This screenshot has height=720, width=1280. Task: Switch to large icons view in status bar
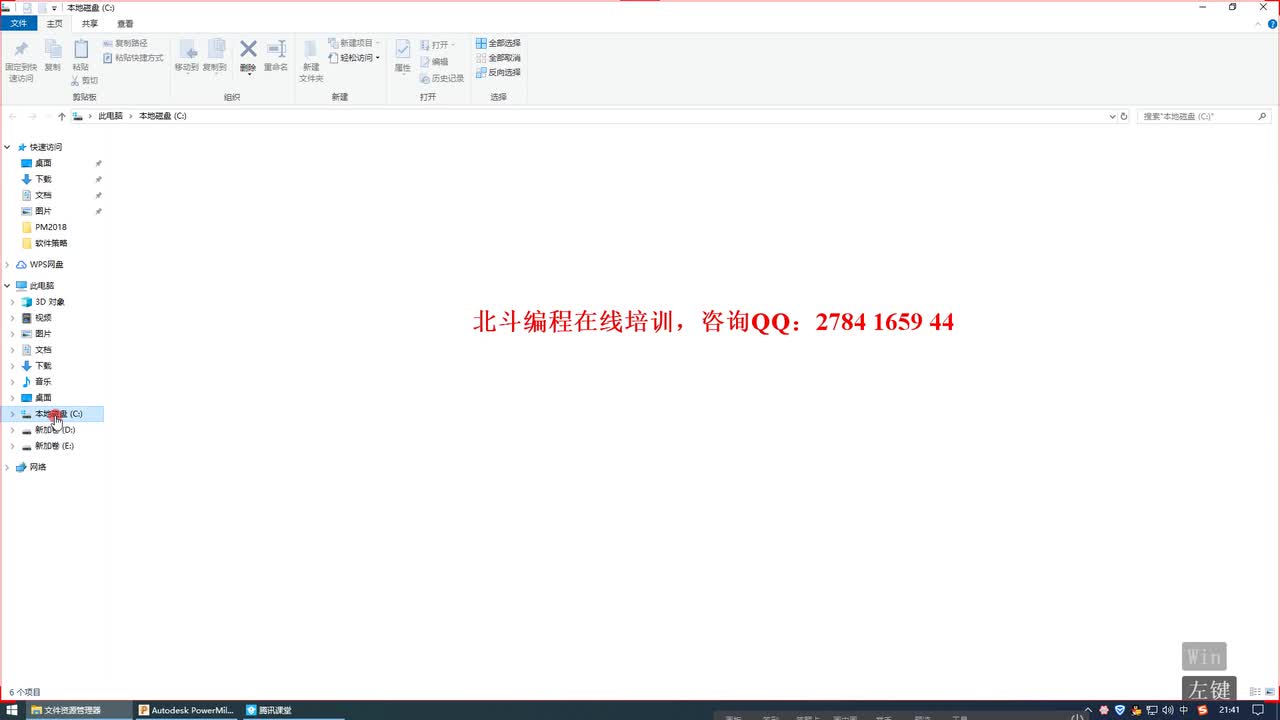(x=1270, y=692)
